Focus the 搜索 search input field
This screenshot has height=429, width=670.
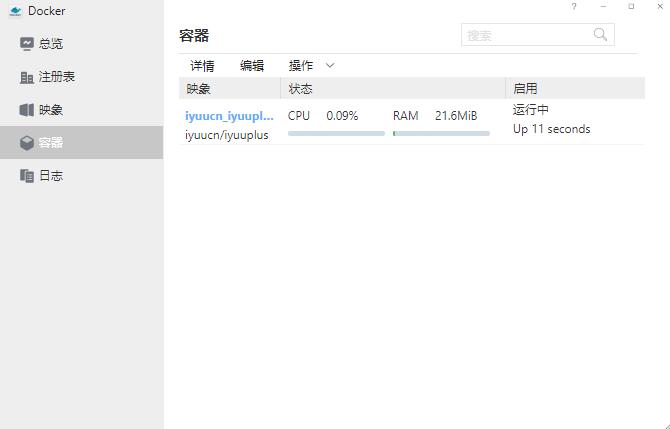click(538, 35)
